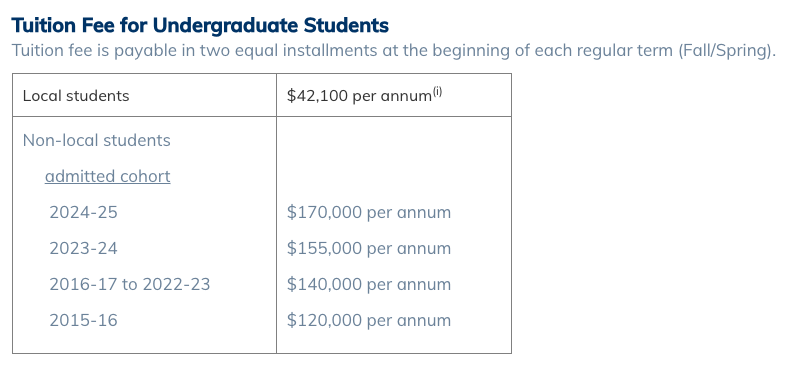Screen dimensions: 792x367
Task: Select the 2023-24 cohort row label
Action: point(83,248)
